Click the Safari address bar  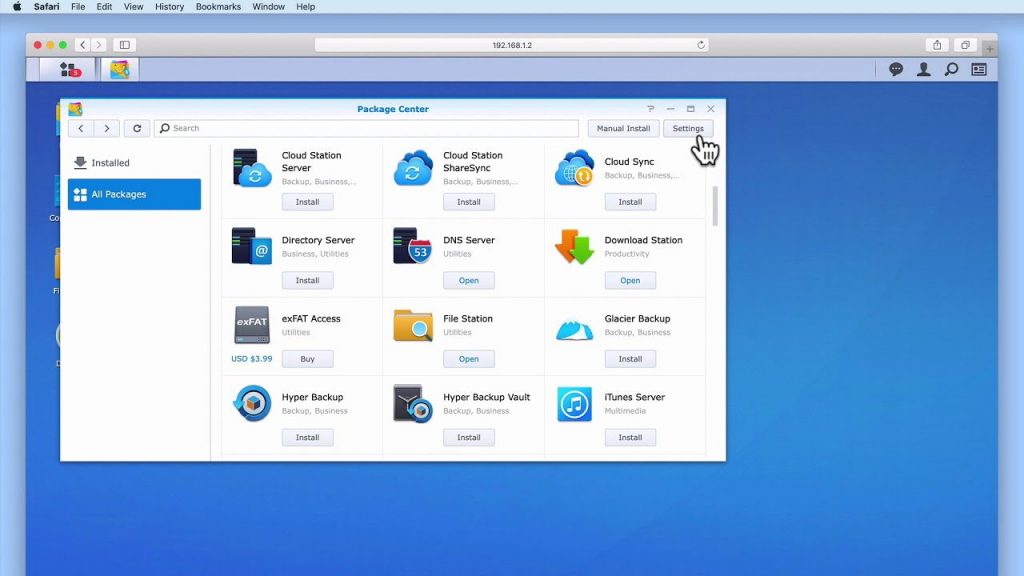click(512, 45)
